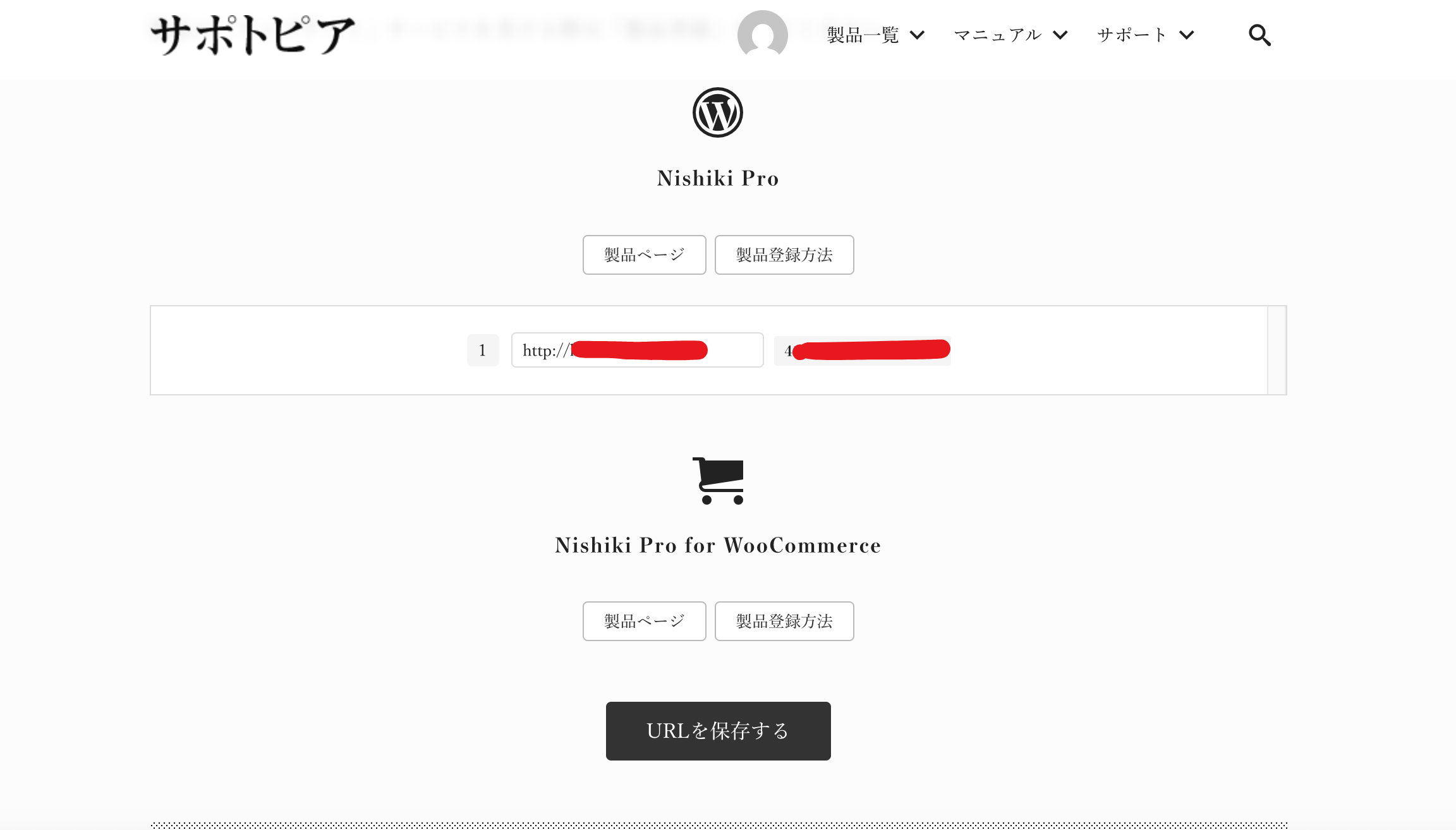Click the row number 1 label
The image size is (1456, 830).
483,350
